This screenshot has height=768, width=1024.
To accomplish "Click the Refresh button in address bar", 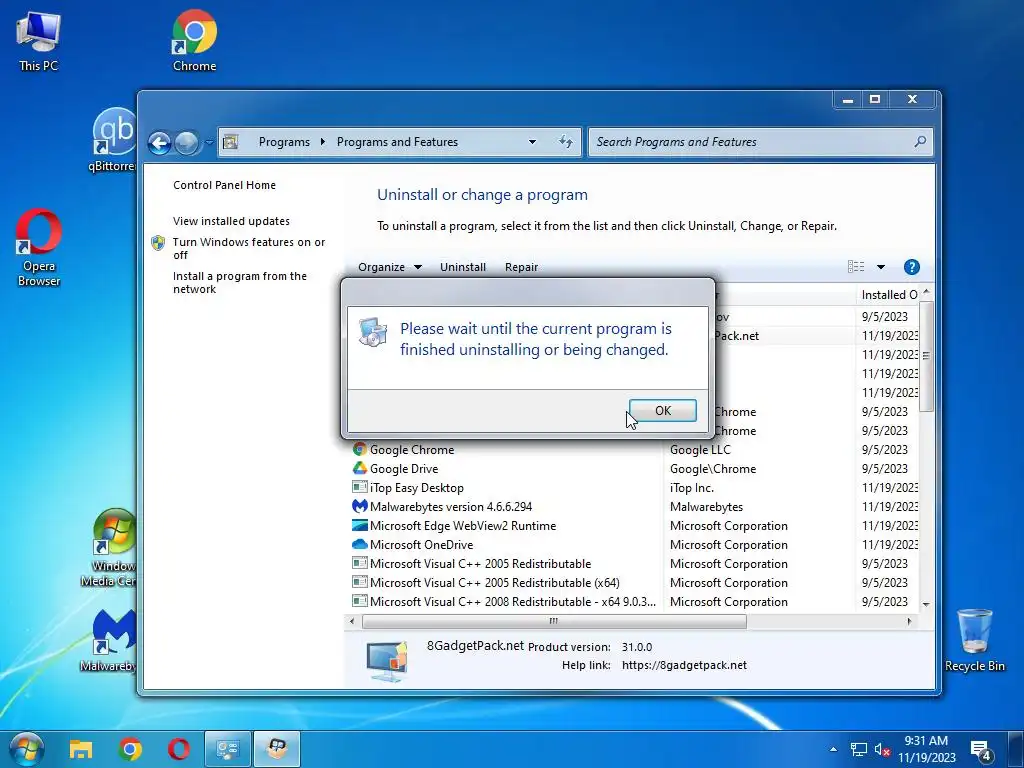I will coord(566,142).
